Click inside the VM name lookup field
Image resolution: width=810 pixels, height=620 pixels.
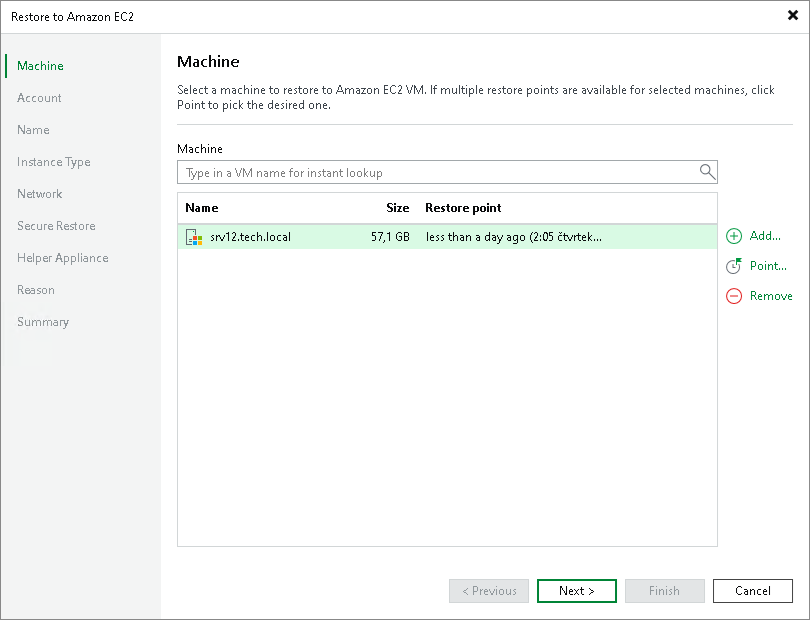coord(430,172)
